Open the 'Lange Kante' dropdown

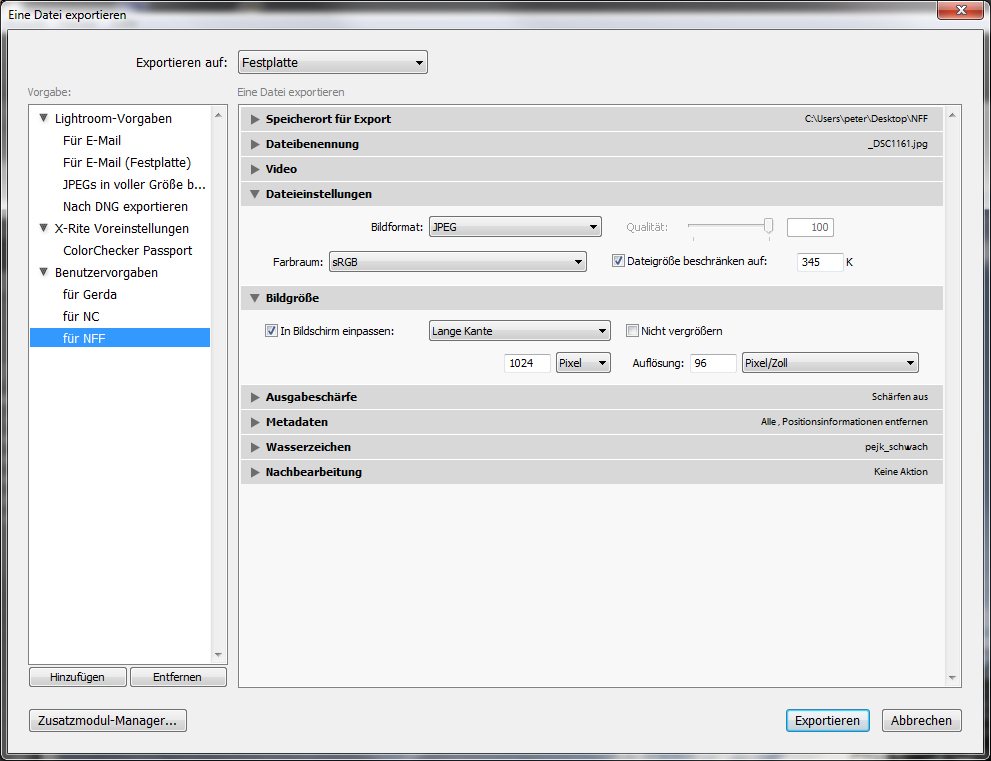520,331
